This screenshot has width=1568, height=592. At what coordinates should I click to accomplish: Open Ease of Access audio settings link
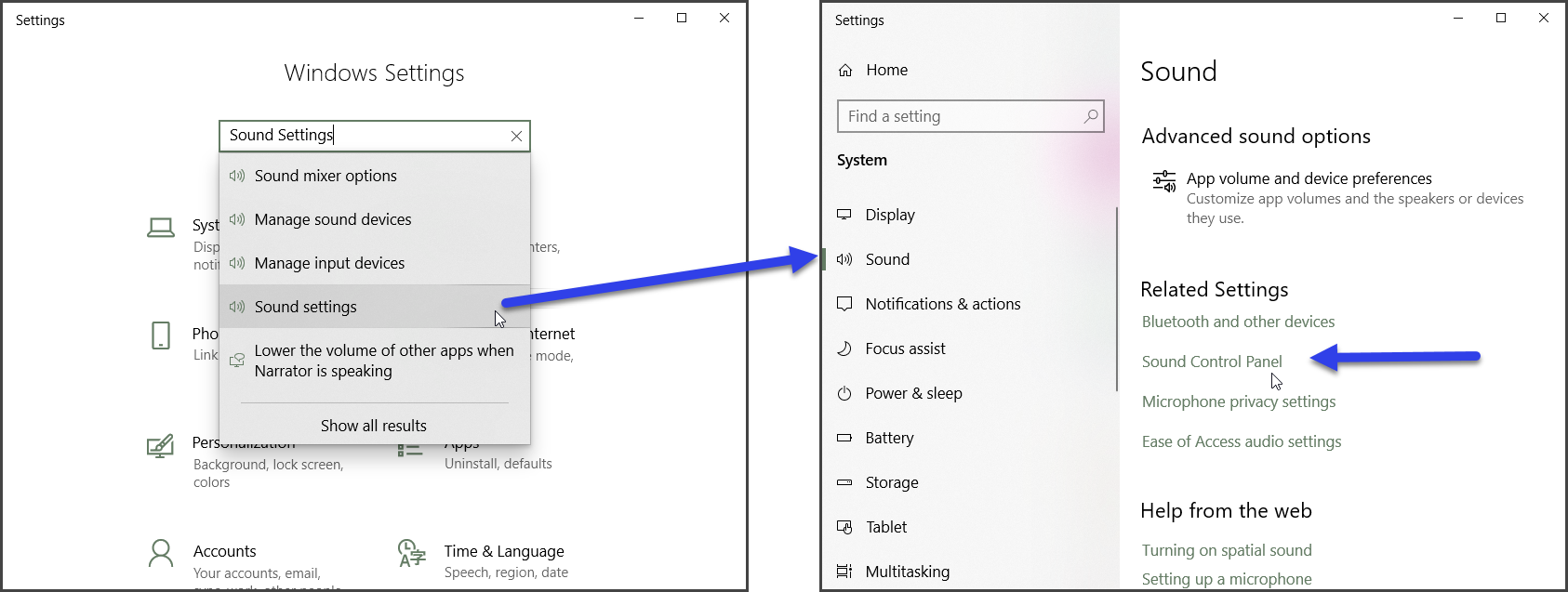point(1242,441)
